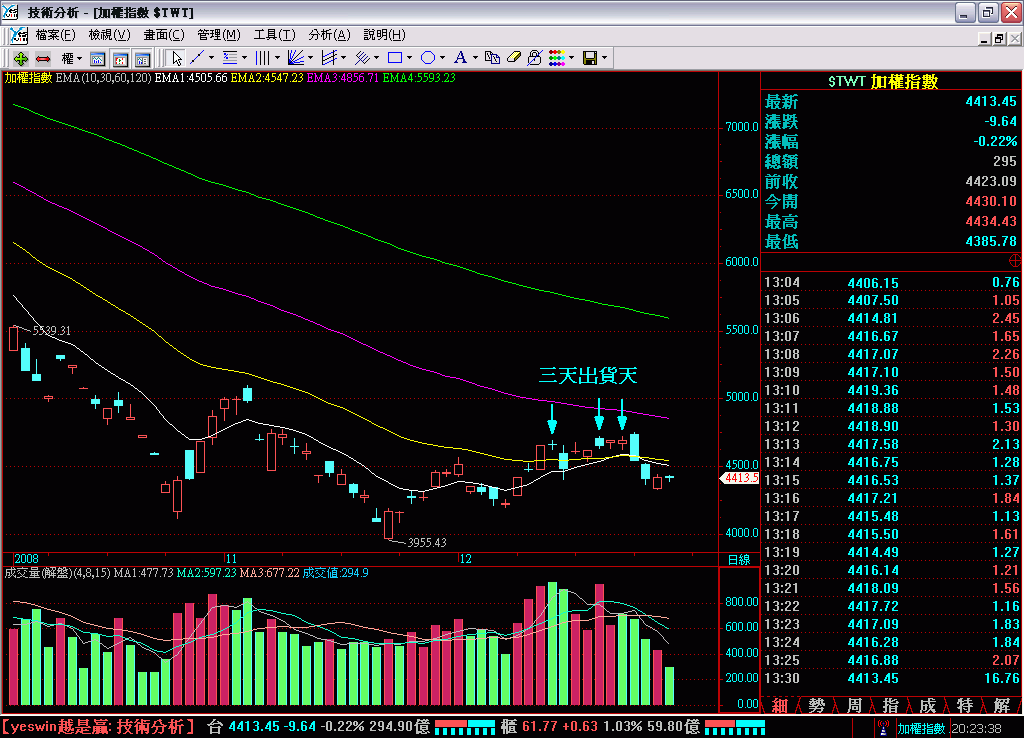The image size is (1024, 738).
Task: Open the 檔案(F) menu
Action: coord(55,35)
